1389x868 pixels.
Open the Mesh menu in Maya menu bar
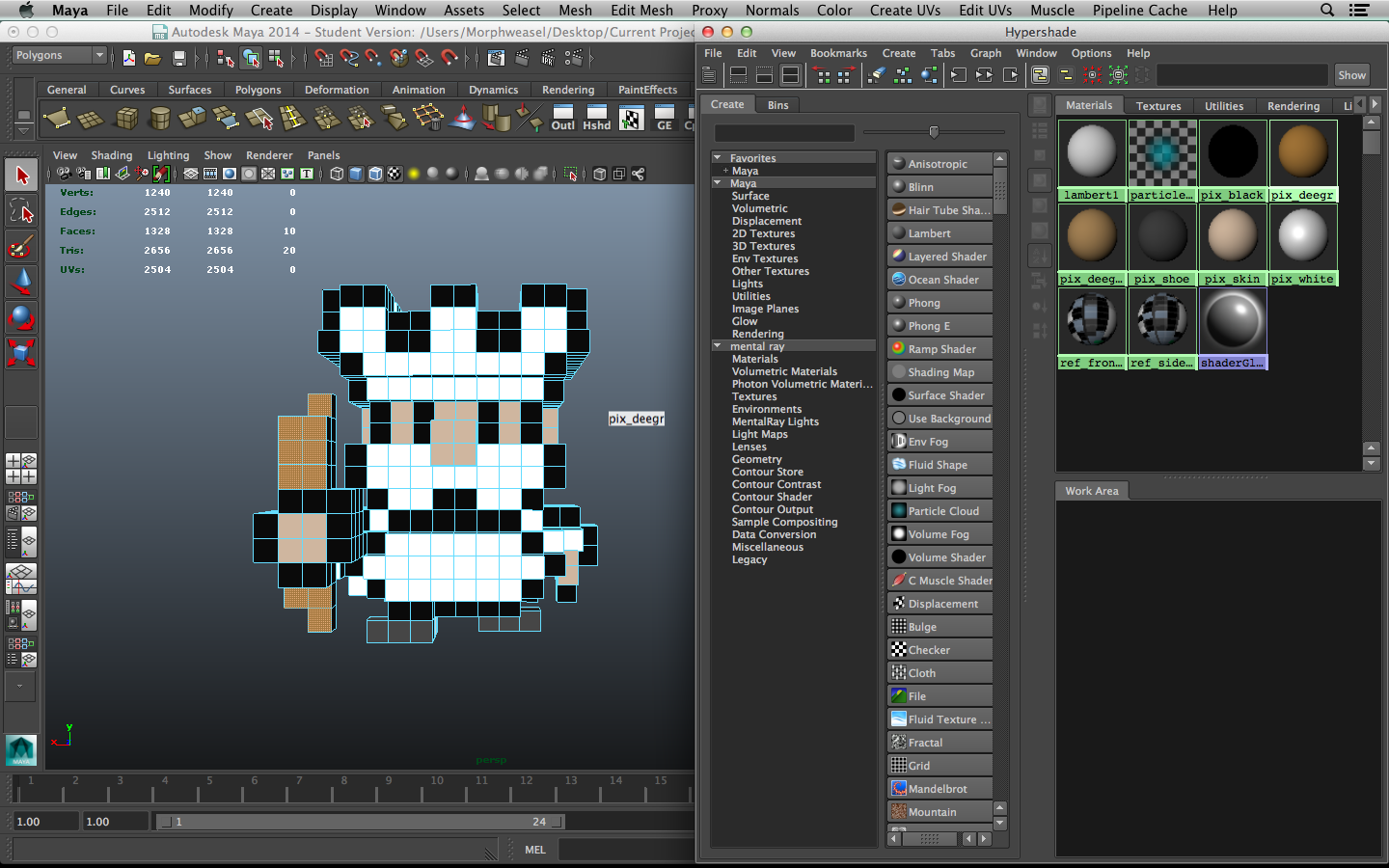575,10
